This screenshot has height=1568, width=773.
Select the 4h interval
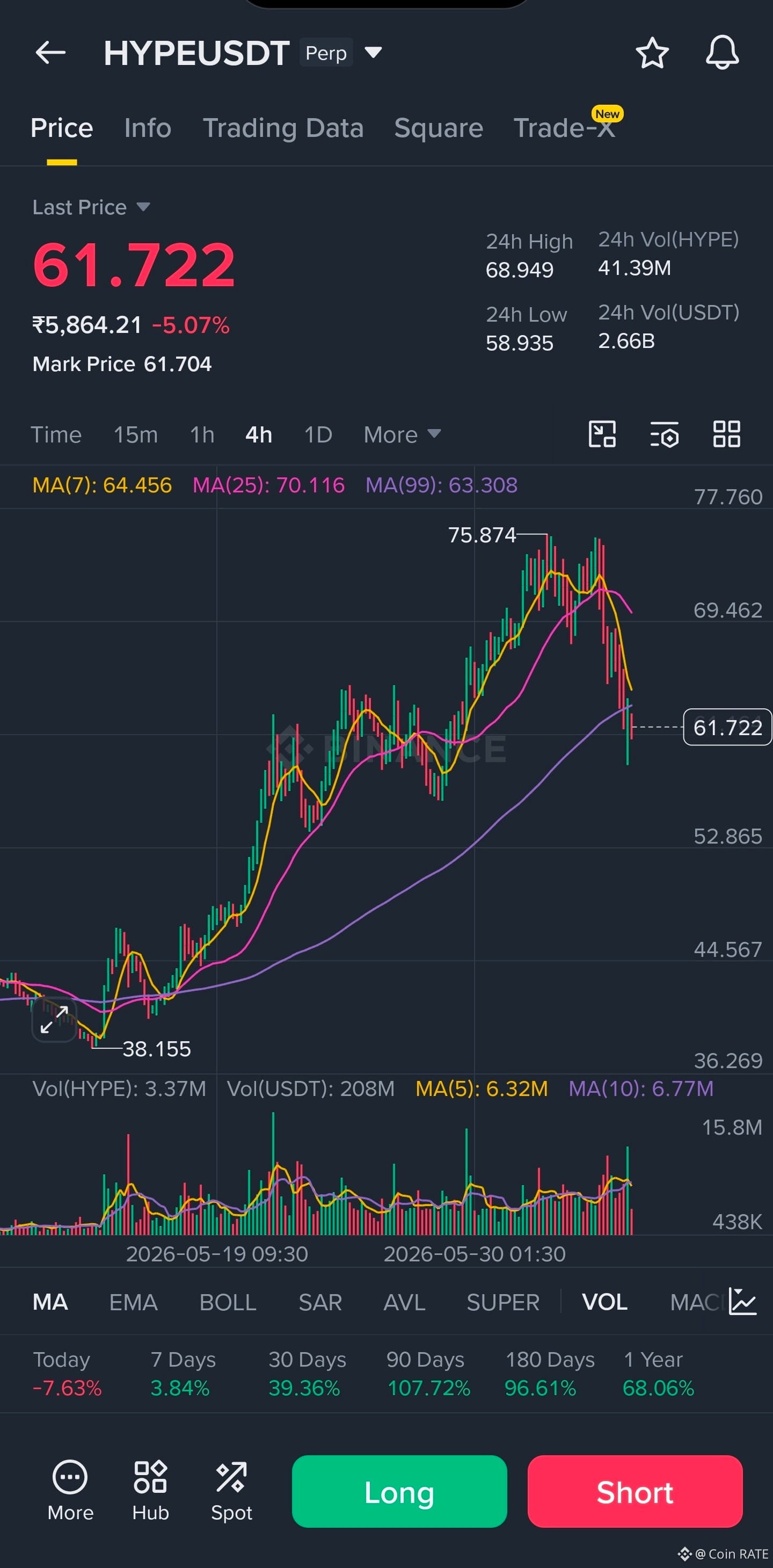(x=259, y=434)
